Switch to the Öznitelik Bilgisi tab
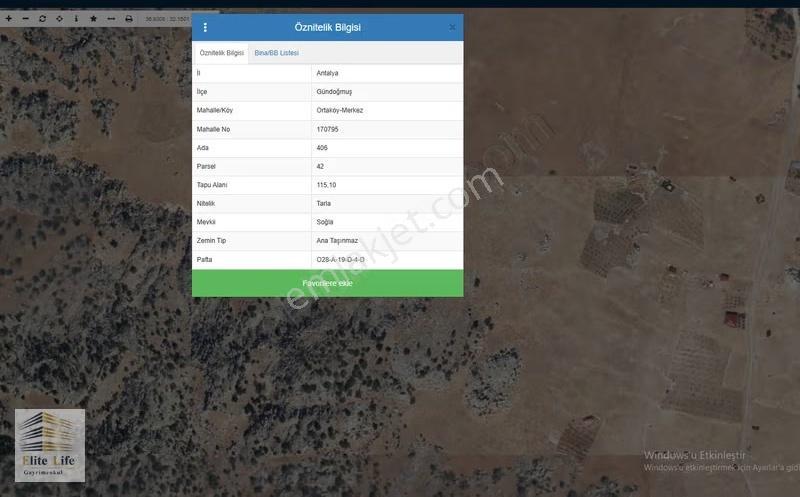Screen dimensions: 800x497 pyautogui.click(x=221, y=53)
